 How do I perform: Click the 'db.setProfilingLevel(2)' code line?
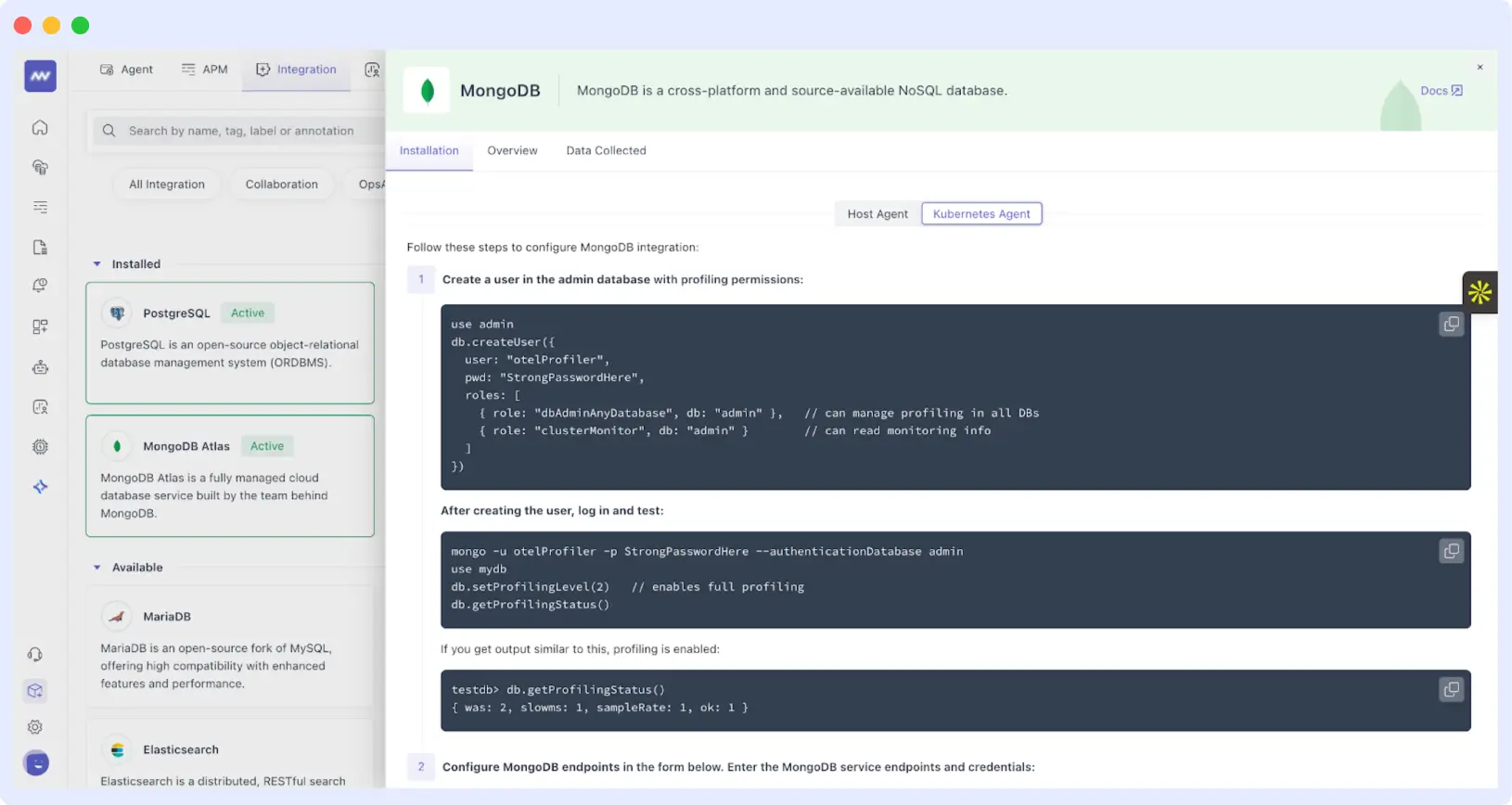[531, 587]
